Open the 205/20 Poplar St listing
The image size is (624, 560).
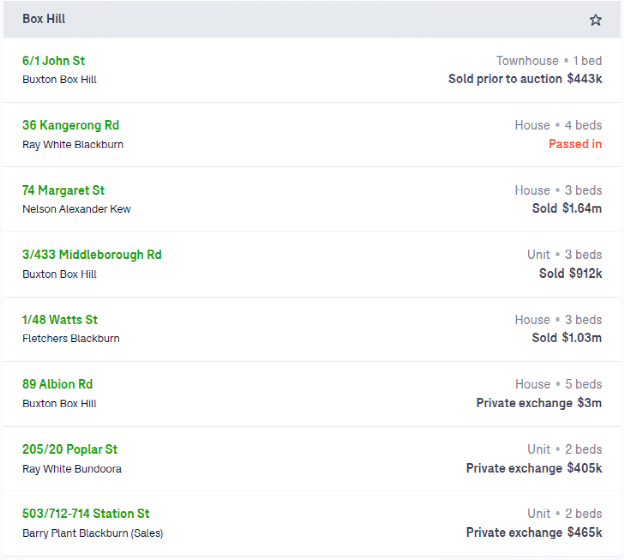pos(70,449)
